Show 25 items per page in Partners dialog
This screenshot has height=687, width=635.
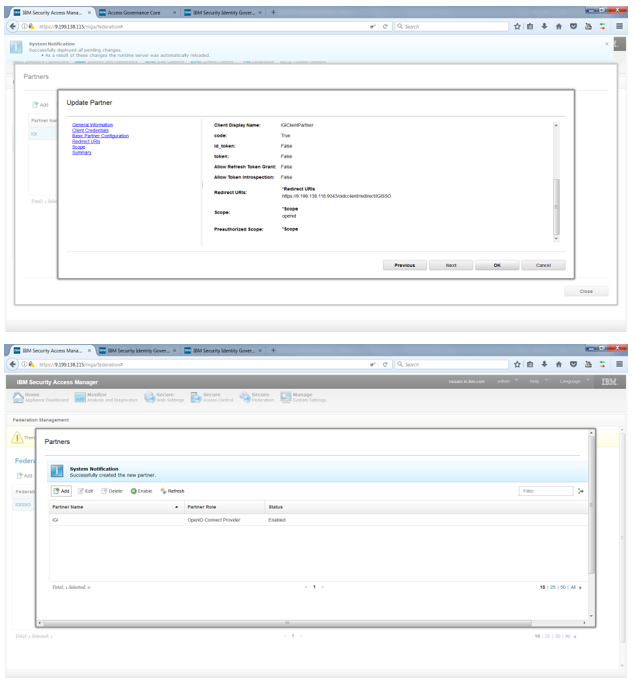tap(553, 587)
